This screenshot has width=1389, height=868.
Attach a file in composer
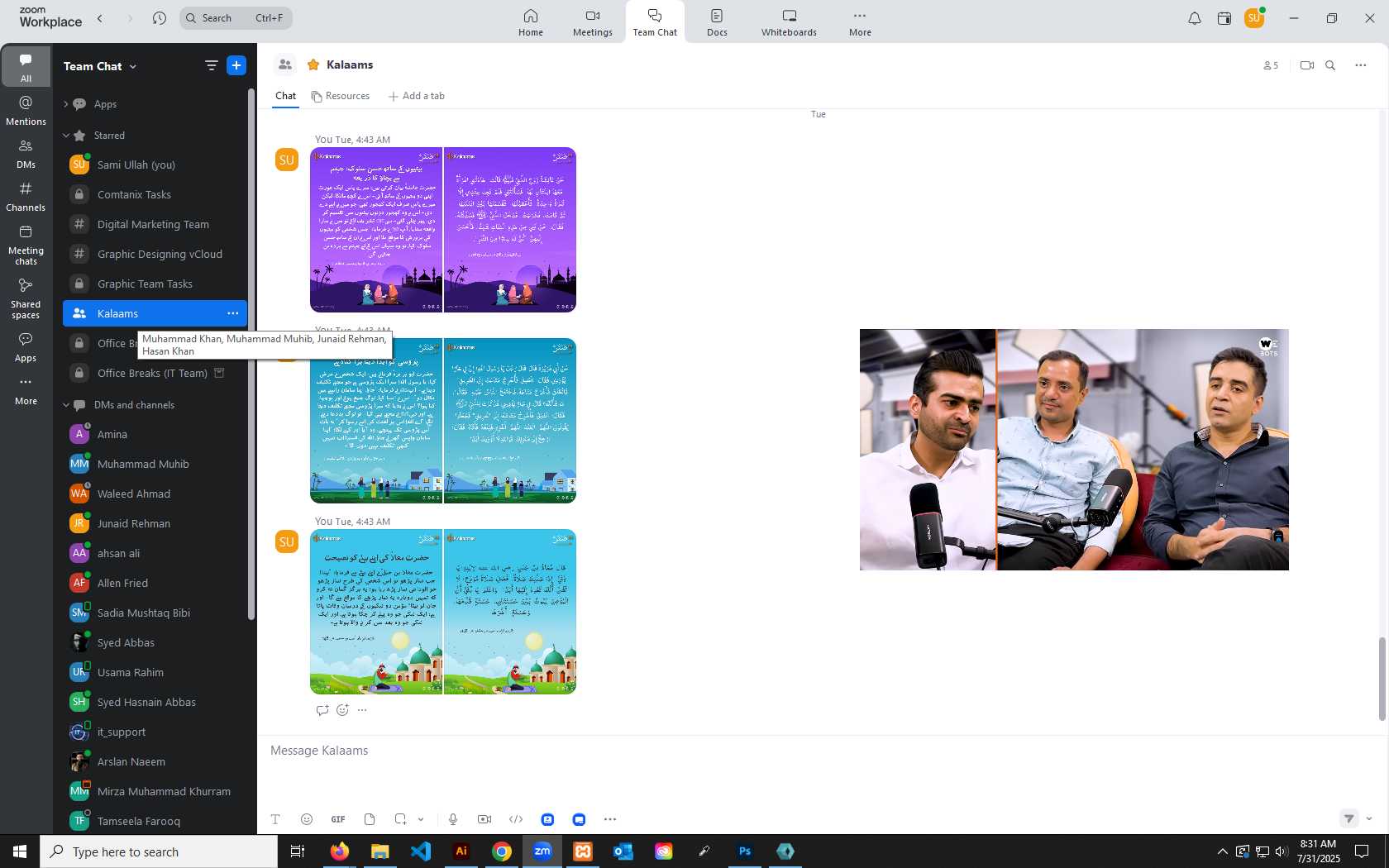[x=370, y=819]
